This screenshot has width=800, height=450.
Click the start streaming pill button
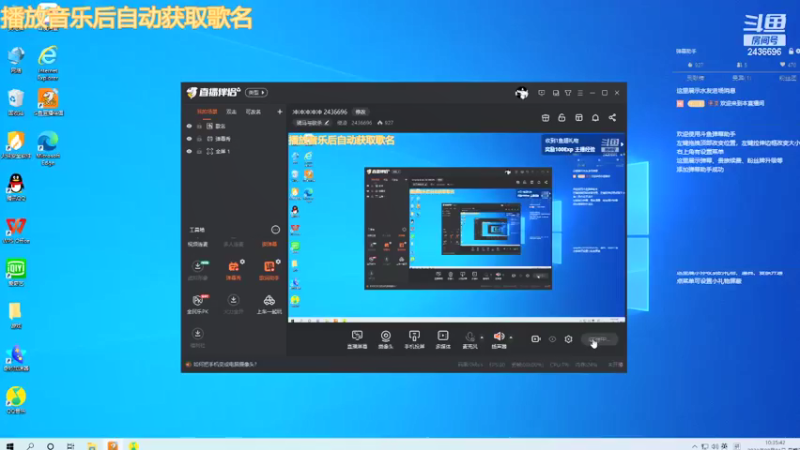pyautogui.click(x=599, y=339)
